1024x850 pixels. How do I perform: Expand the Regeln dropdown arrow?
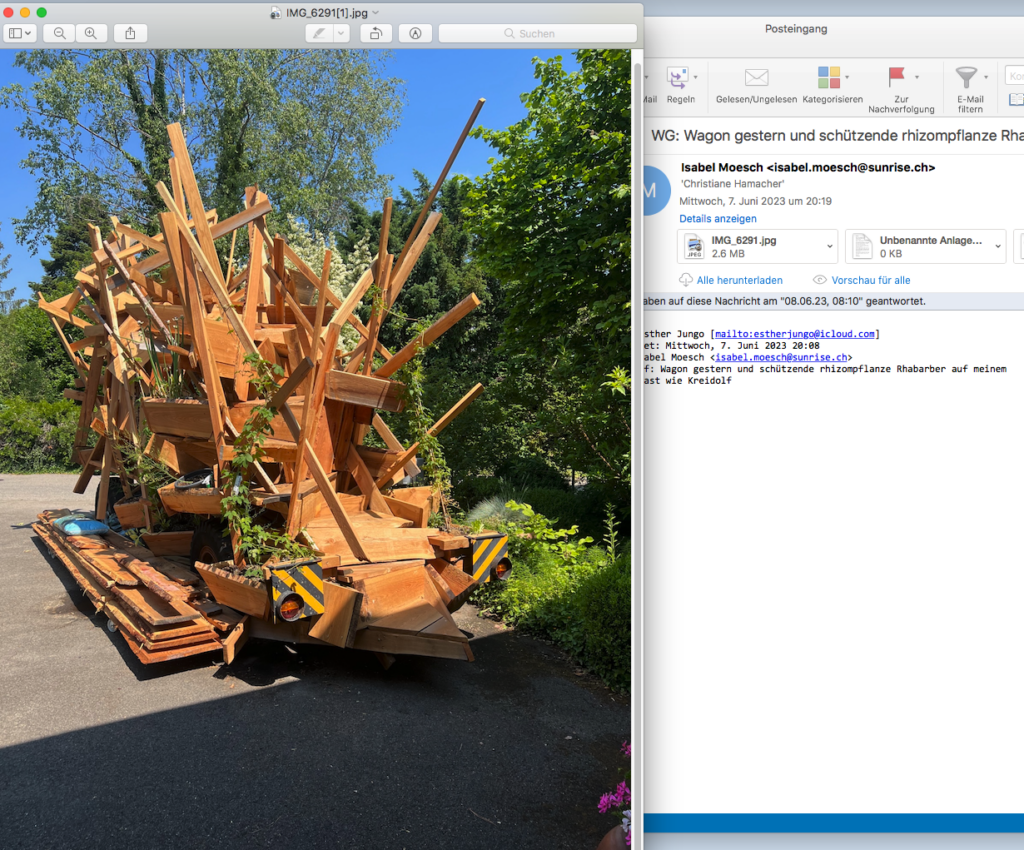coord(696,77)
